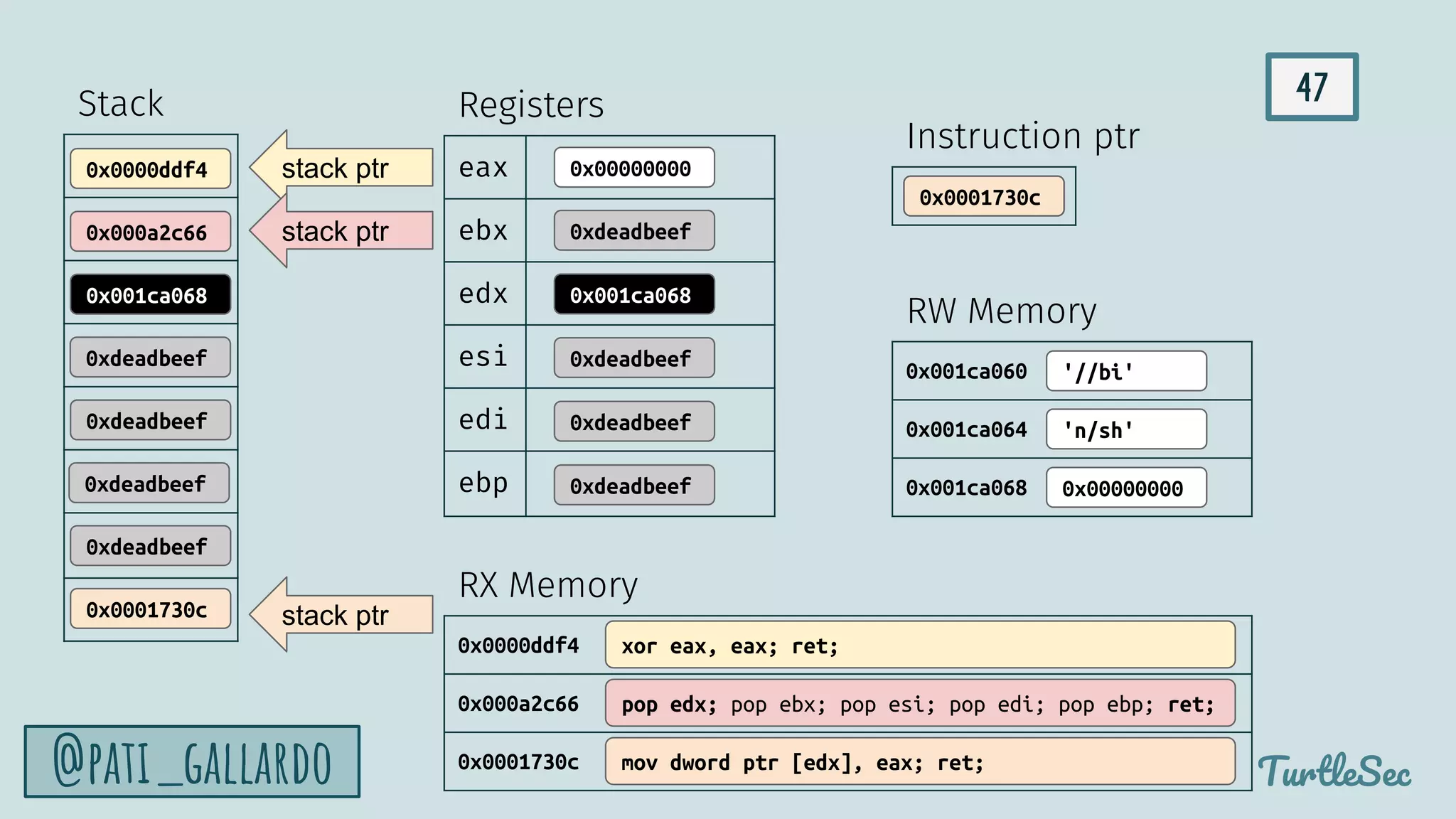Click the bottom orange stack ptr arrow
1456x819 pixels.
(341, 615)
